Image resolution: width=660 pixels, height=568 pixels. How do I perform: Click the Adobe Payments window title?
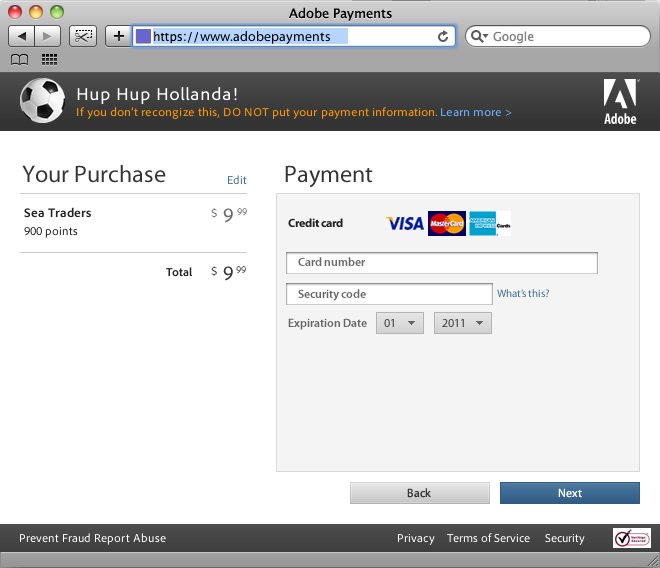340,13
